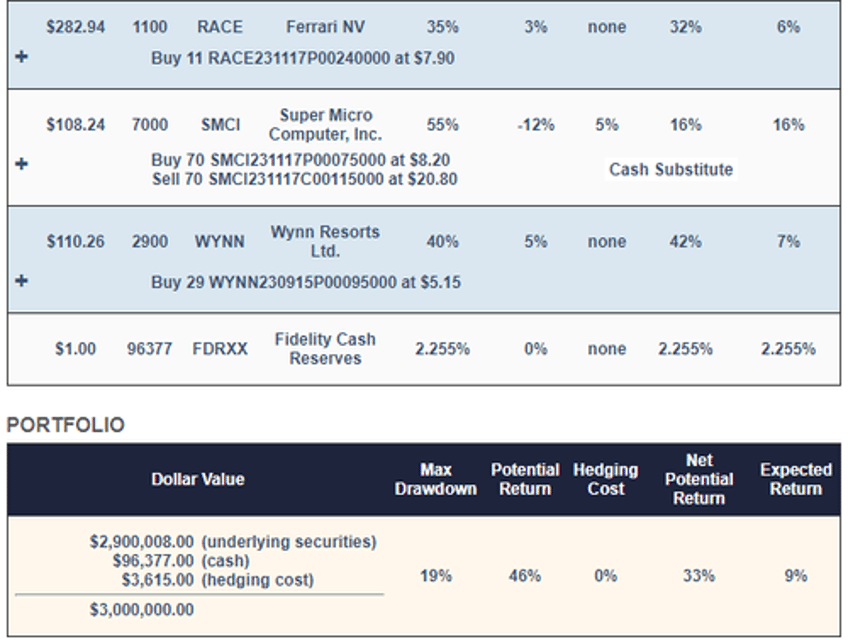Click the FDRXX ticker symbol
Screen dimensions: 848x644
(x=220, y=349)
